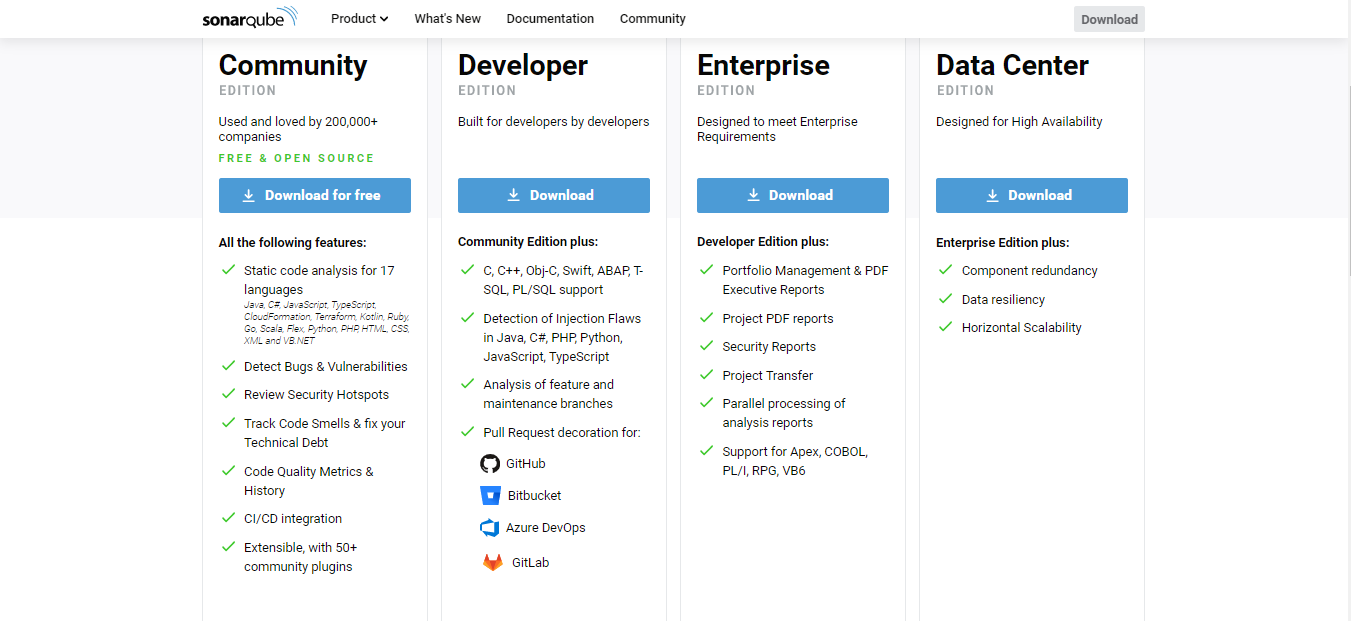The image size is (1351, 621).
Task: Click the Azure DevOps label text
Action: pyautogui.click(x=546, y=528)
